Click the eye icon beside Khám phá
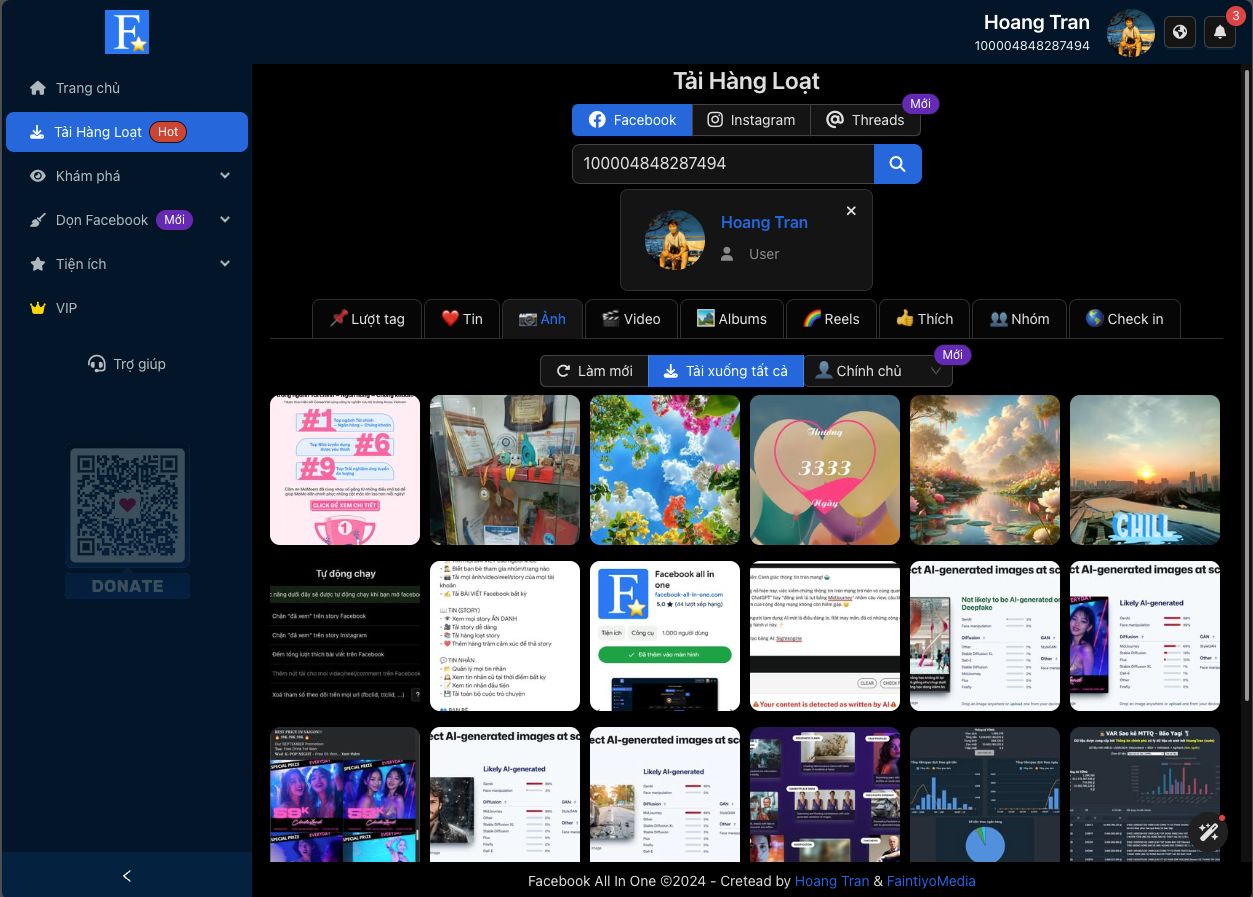Image resolution: width=1253 pixels, height=897 pixels. tap(38, 176)
